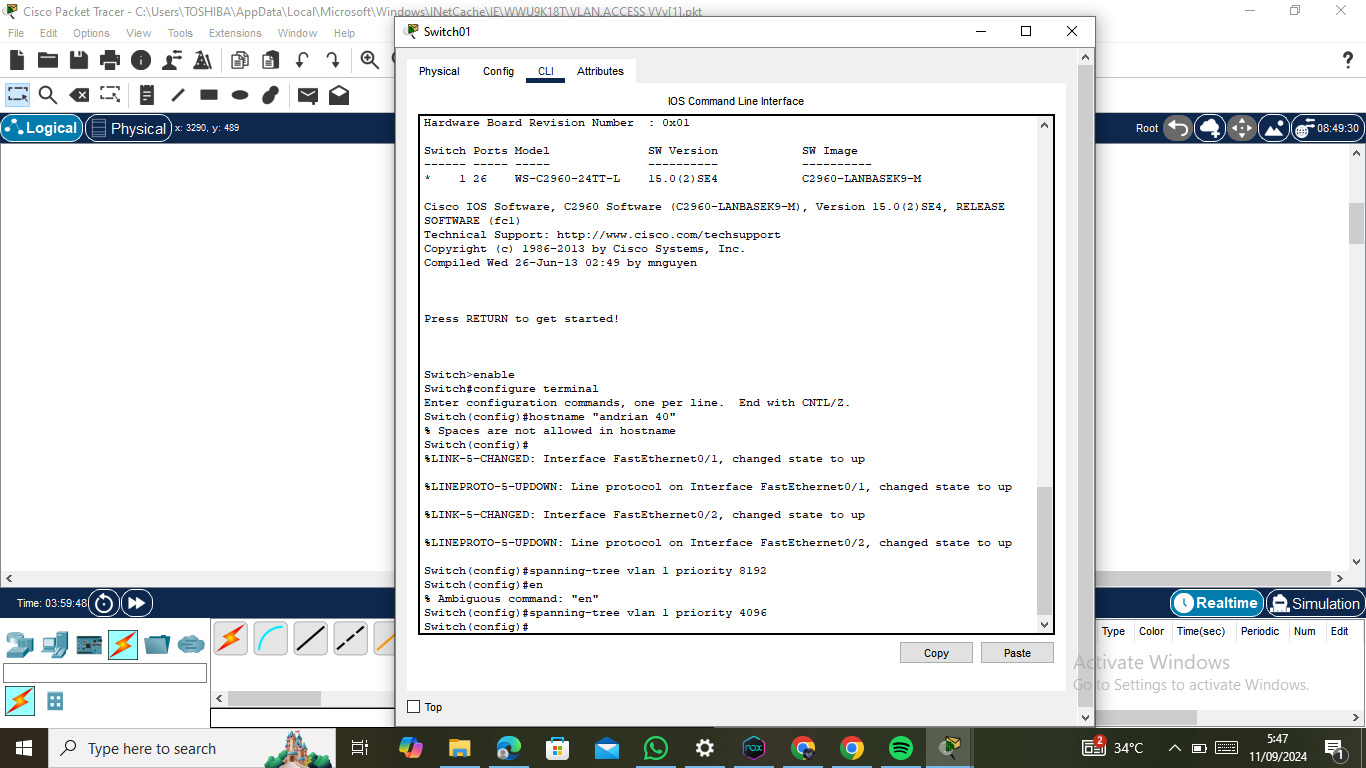1366x768 pixels.
Task: Click the Back arrow beside Root
Action: click(x=1178, y=128)
